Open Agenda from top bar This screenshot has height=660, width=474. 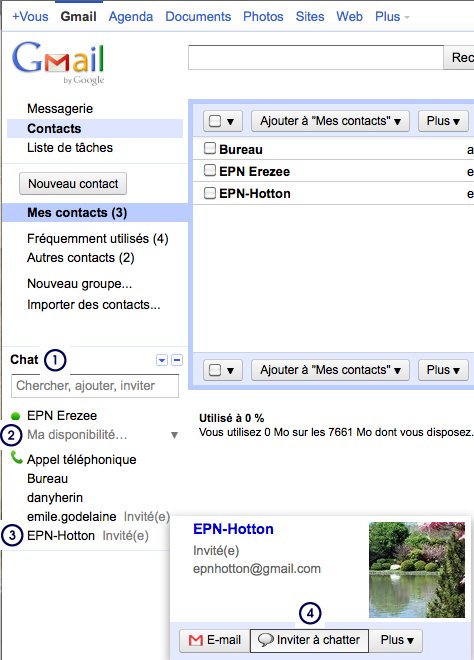tap(130, 16)
